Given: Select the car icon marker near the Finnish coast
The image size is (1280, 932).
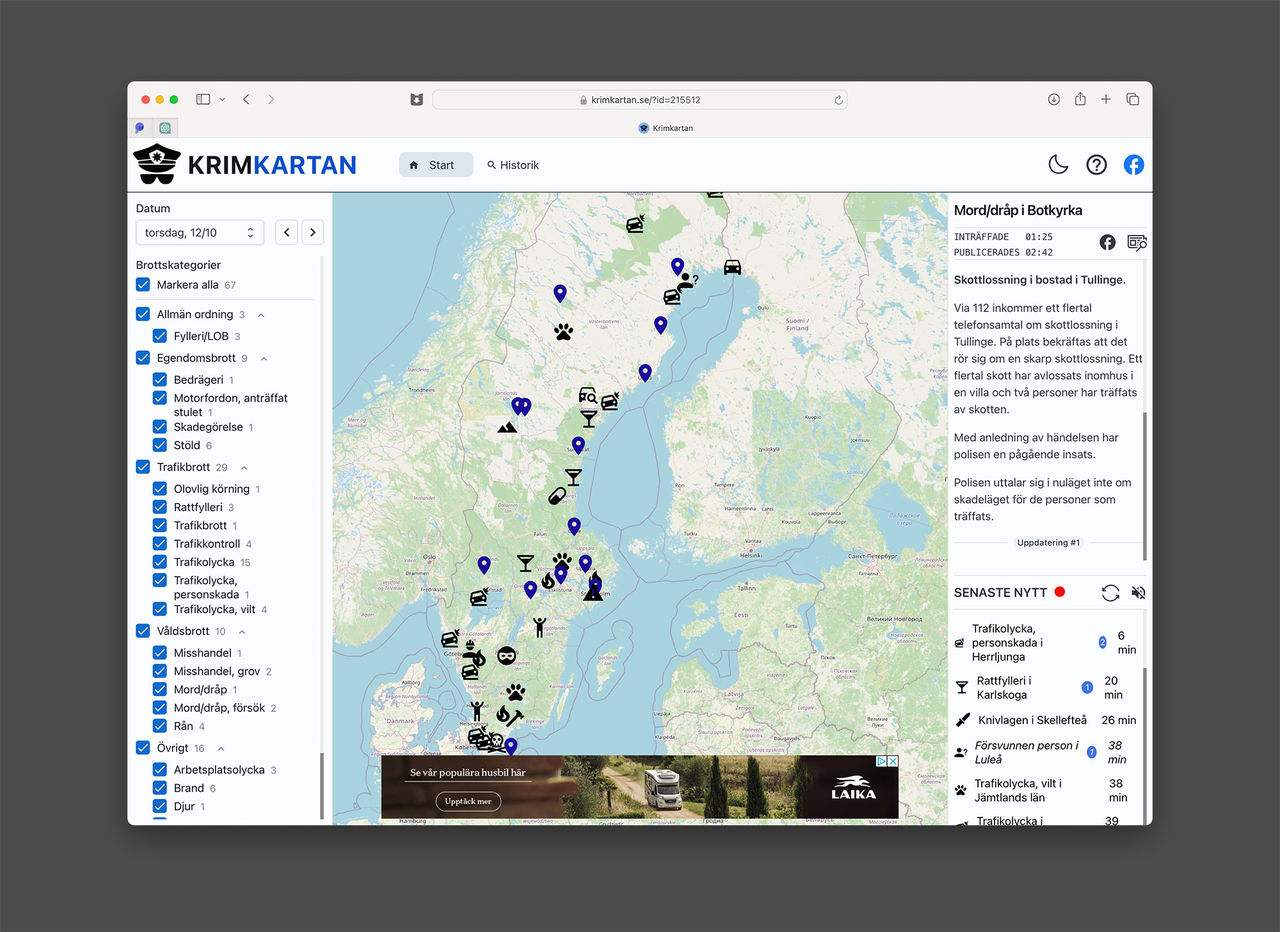Looking at the screenshot, I should pyautogui.click(x=731, y=267).
